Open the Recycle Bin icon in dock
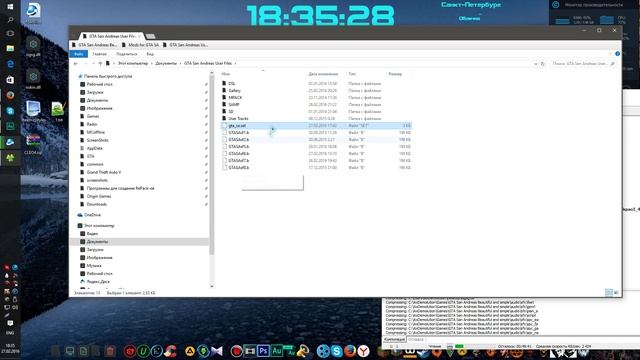The width and height of the screenshot is (640, 360). tap(110, 351)
